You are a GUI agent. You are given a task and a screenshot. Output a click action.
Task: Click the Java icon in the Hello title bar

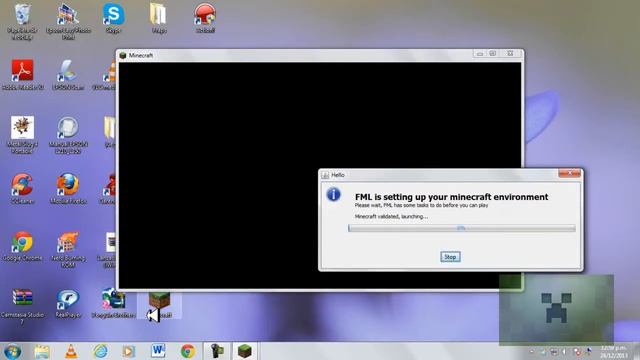coord(325,175)
